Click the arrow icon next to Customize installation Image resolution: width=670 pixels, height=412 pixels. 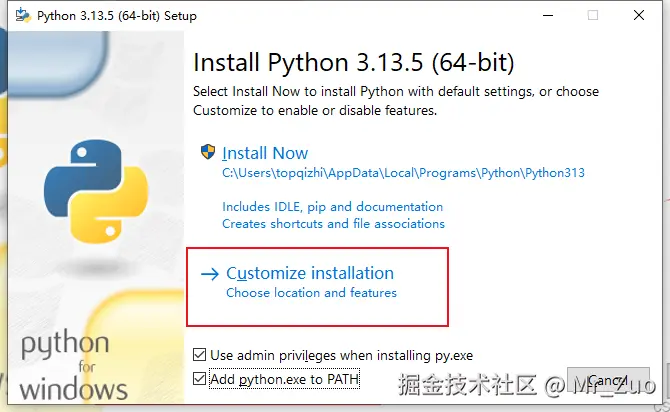tap(209, 273)
